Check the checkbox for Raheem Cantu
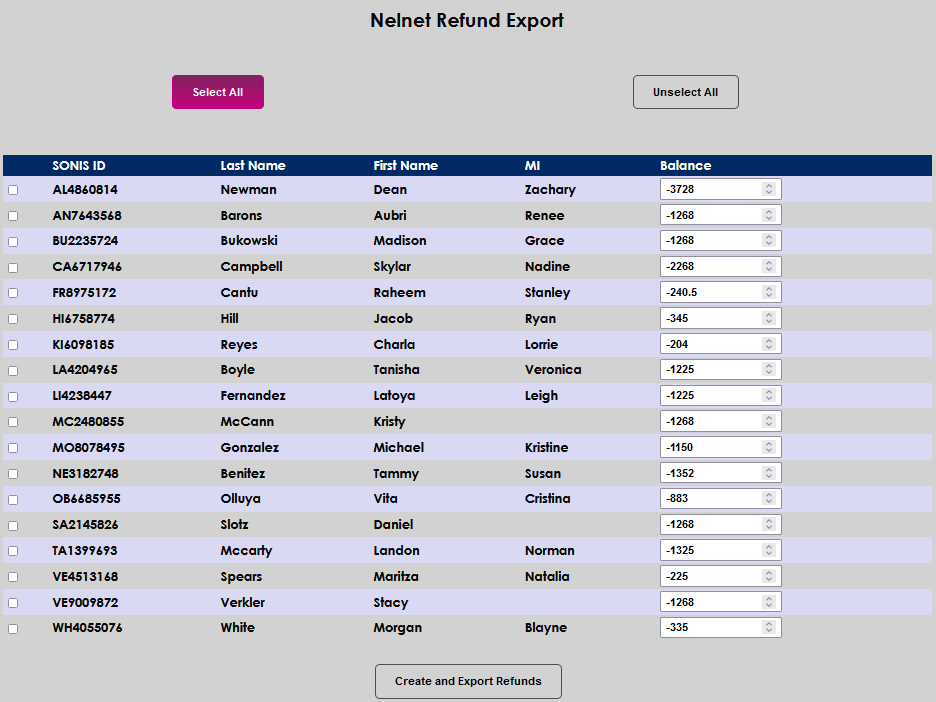936x702 pixels. click(x=12, y=292)
